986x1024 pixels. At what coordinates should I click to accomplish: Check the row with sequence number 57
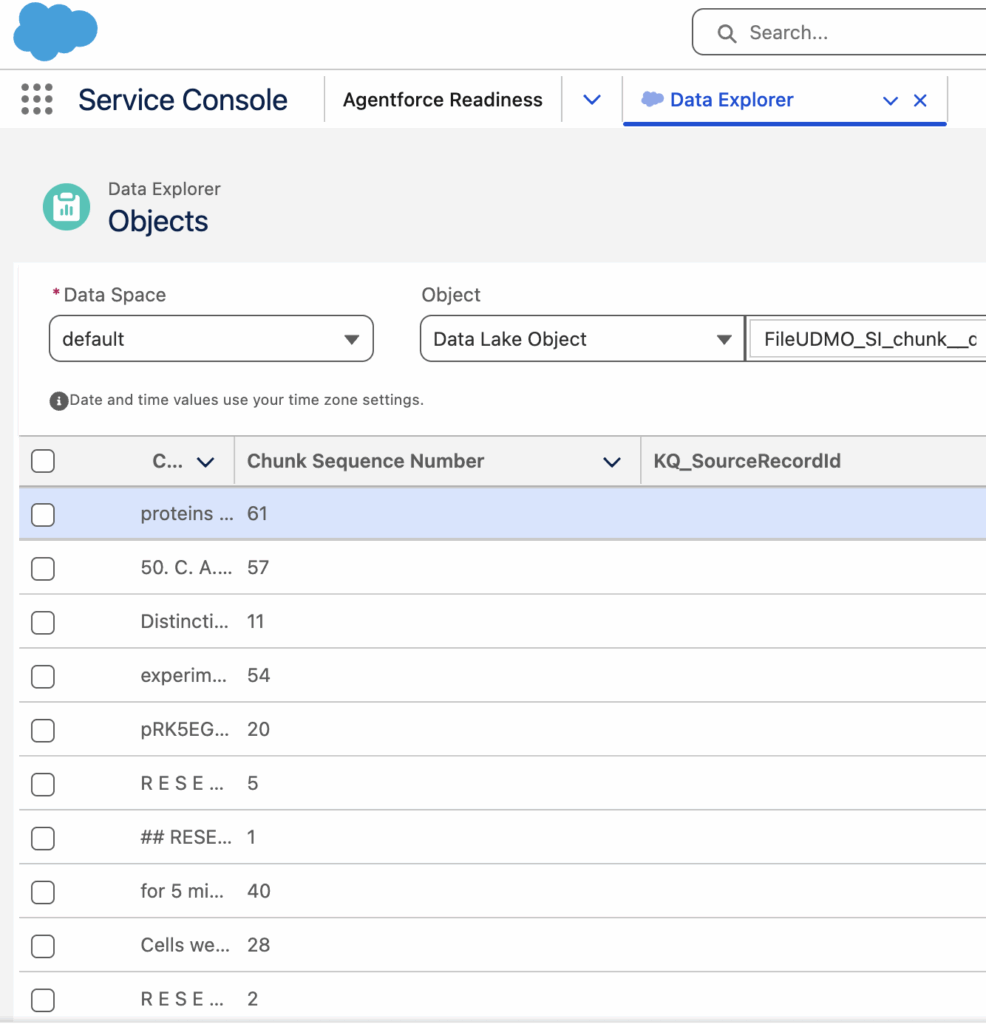[x=43, y=568]
